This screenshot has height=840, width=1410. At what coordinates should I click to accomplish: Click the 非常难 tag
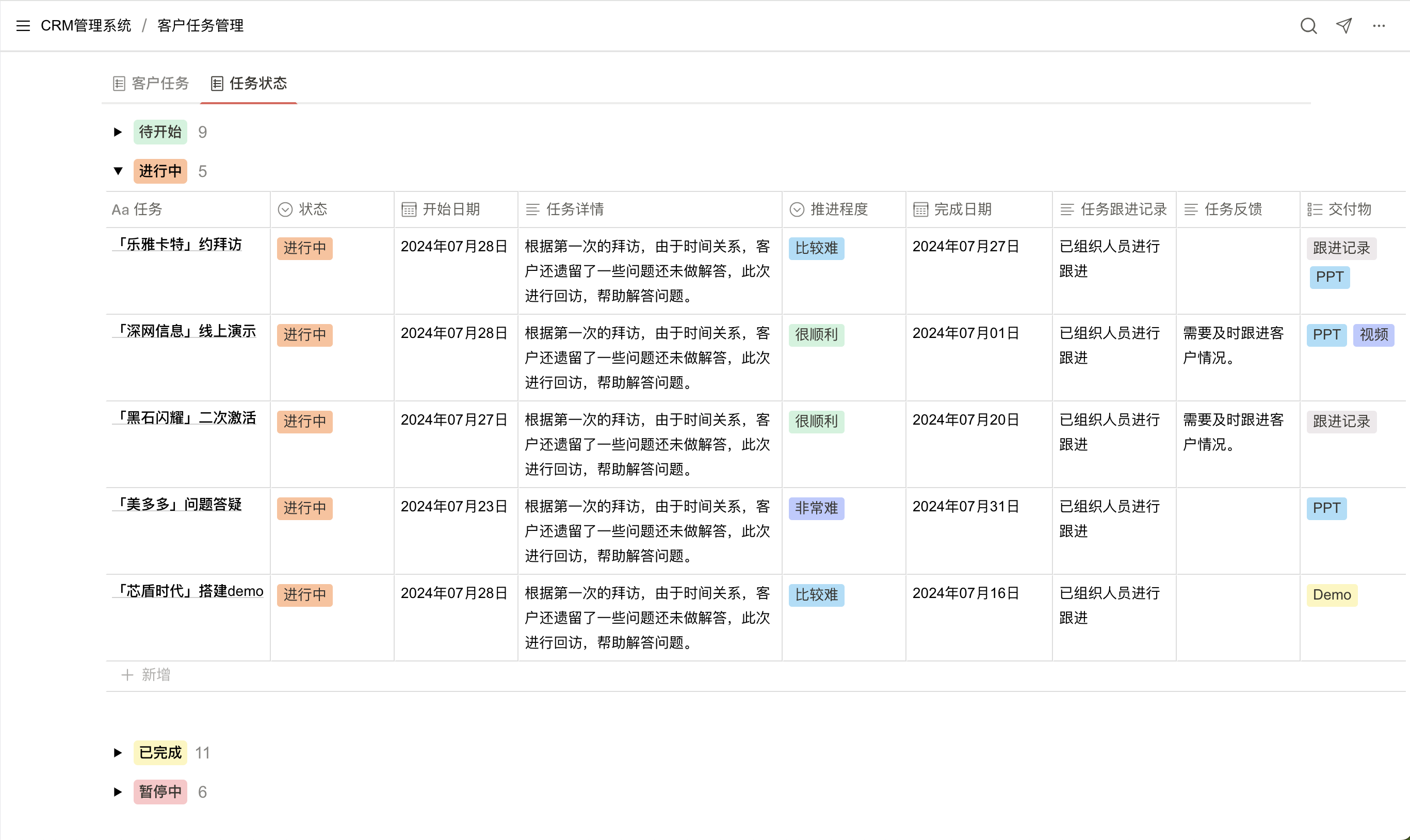(x=817, y=508)
